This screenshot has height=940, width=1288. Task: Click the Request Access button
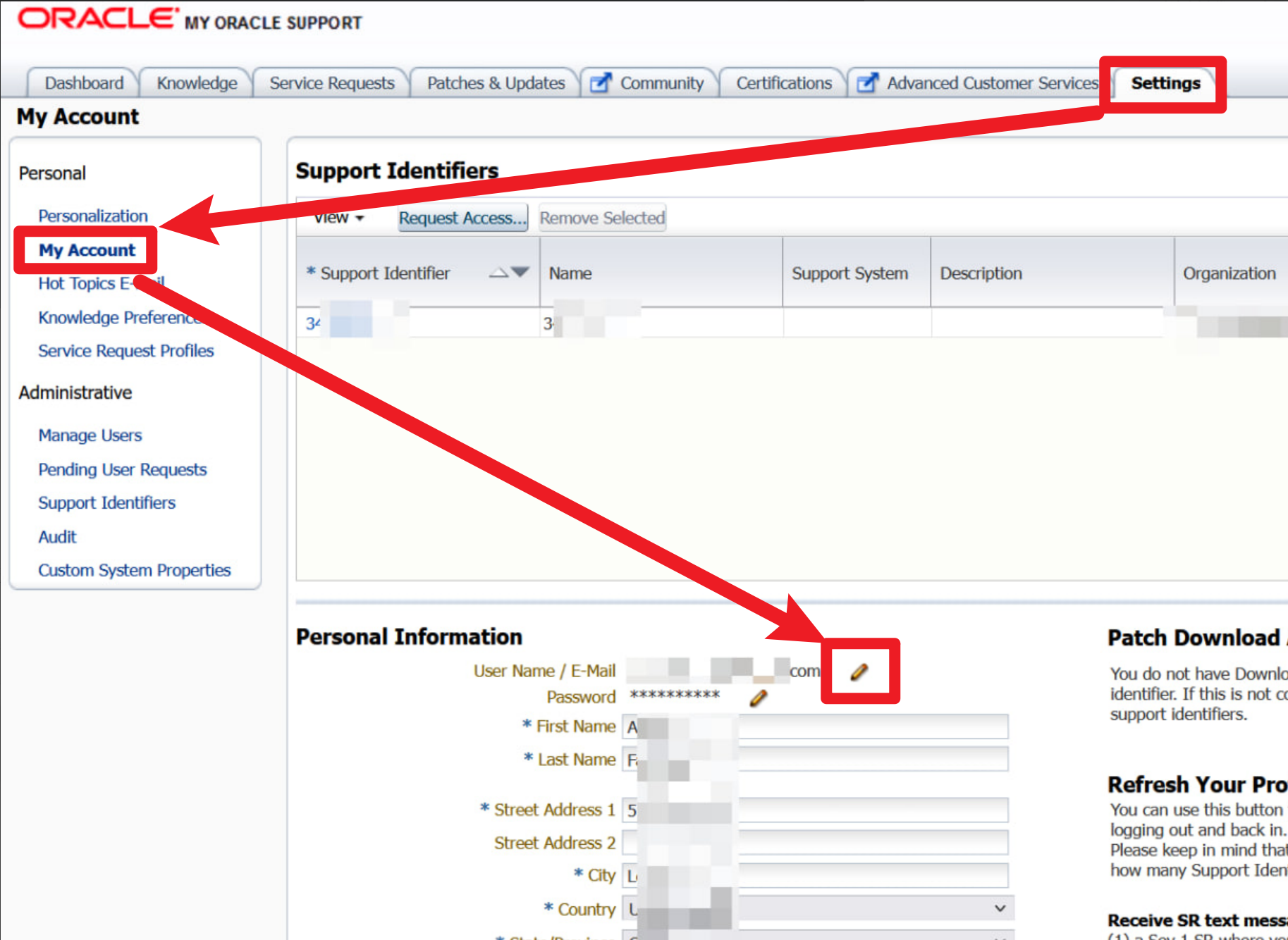(x=462, y=218)
